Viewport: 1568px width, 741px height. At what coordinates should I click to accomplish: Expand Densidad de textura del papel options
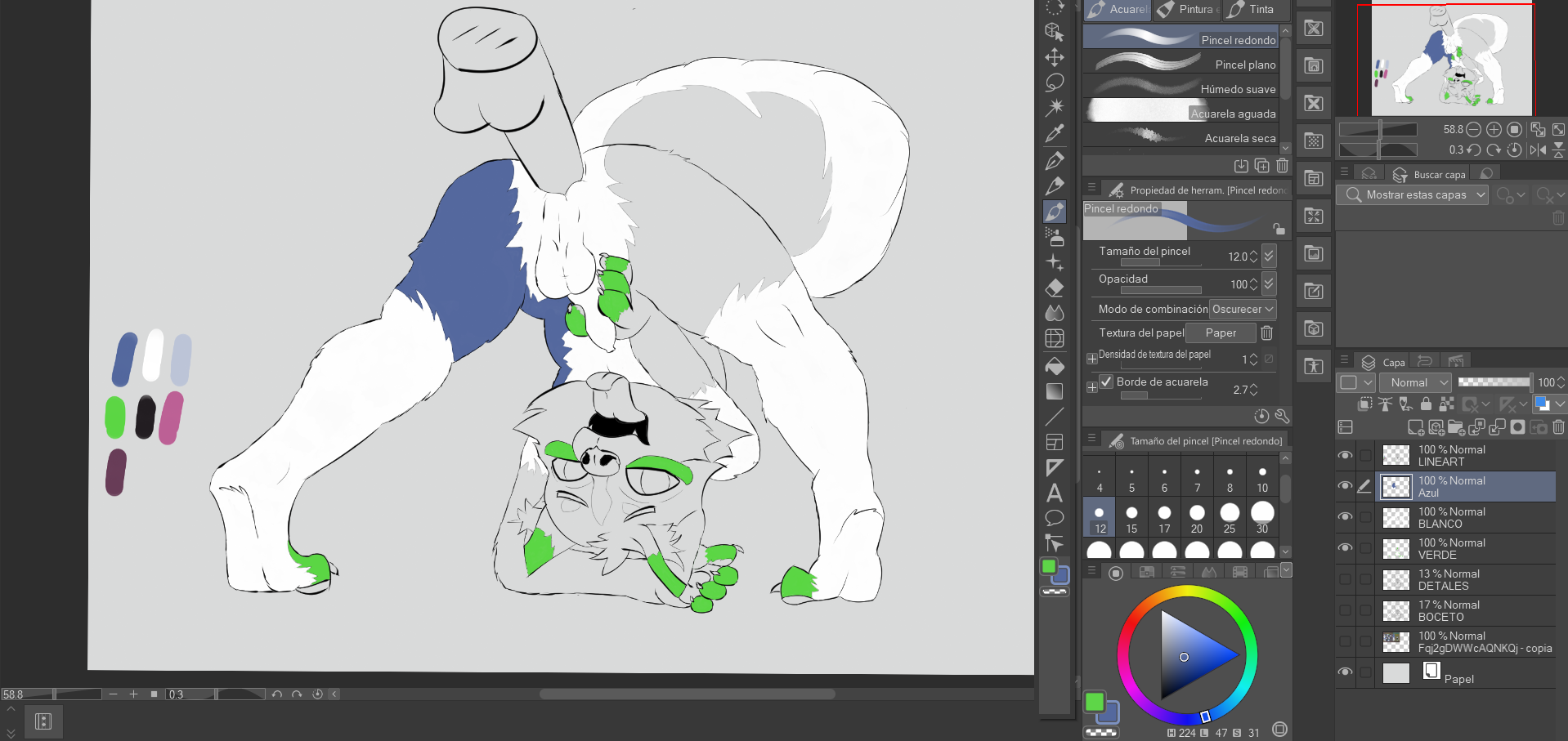(x=1091, y=359)
